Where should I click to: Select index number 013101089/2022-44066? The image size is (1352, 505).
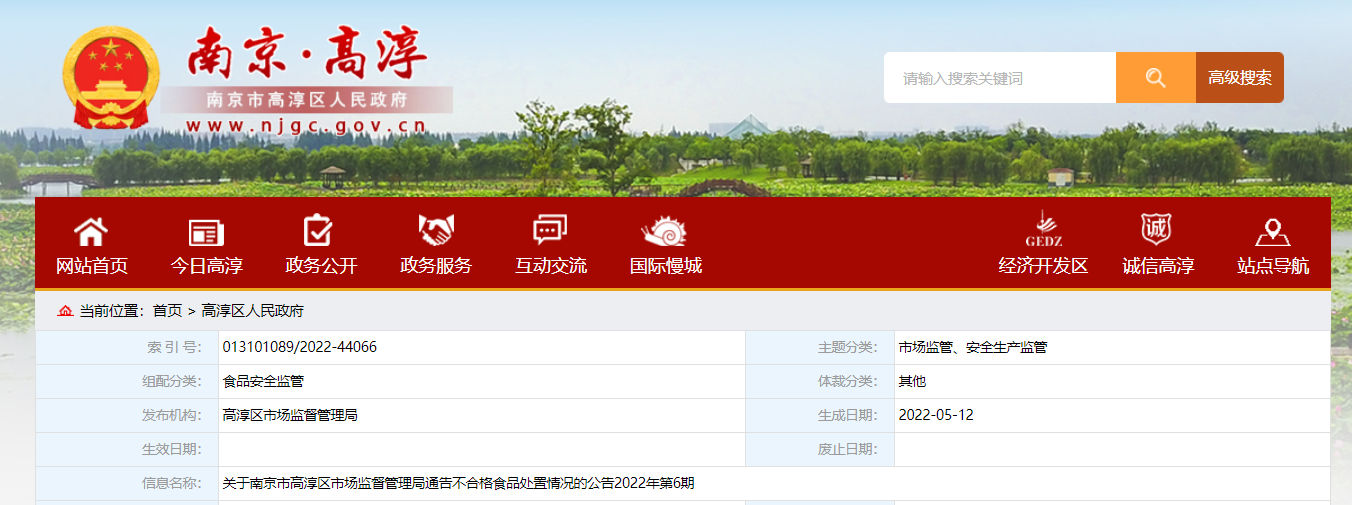pos(300,347)
